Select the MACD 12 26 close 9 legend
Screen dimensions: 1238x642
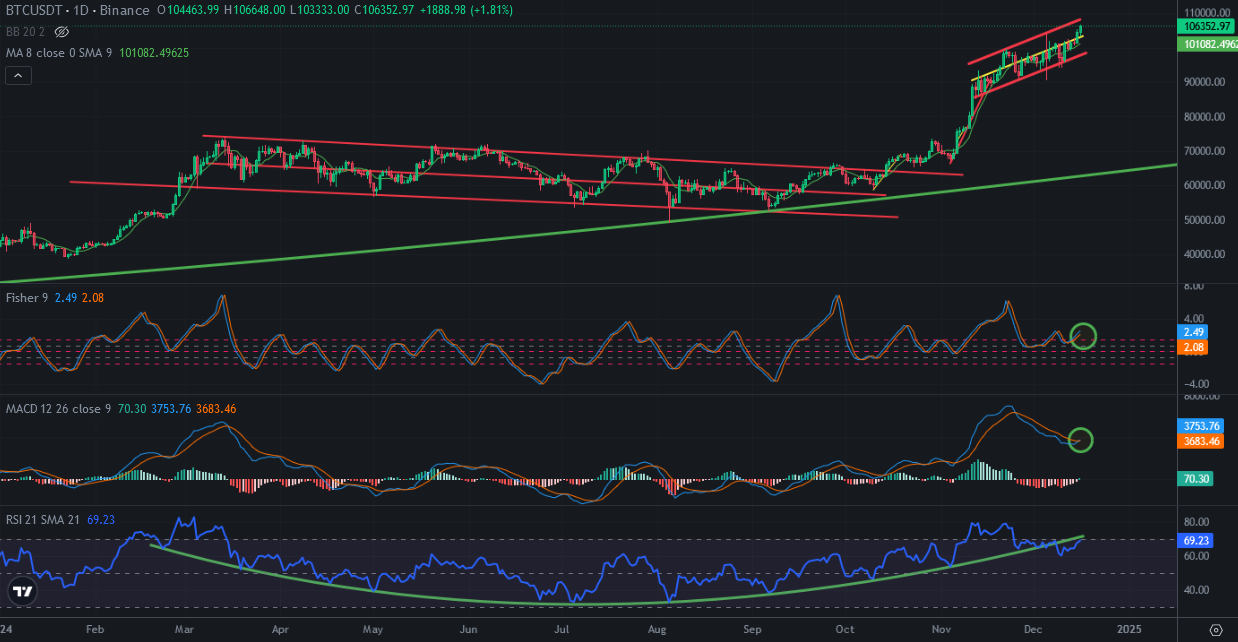[x=58, y=409]
